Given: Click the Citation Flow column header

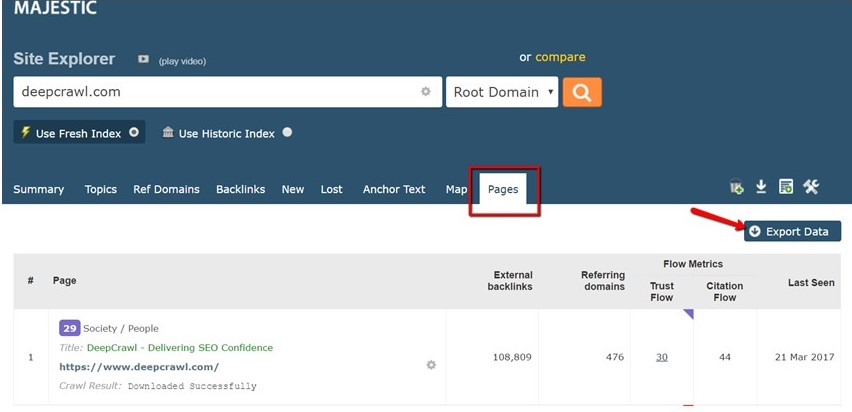Looking at the screenshot, I should click(x=725, y=291).
